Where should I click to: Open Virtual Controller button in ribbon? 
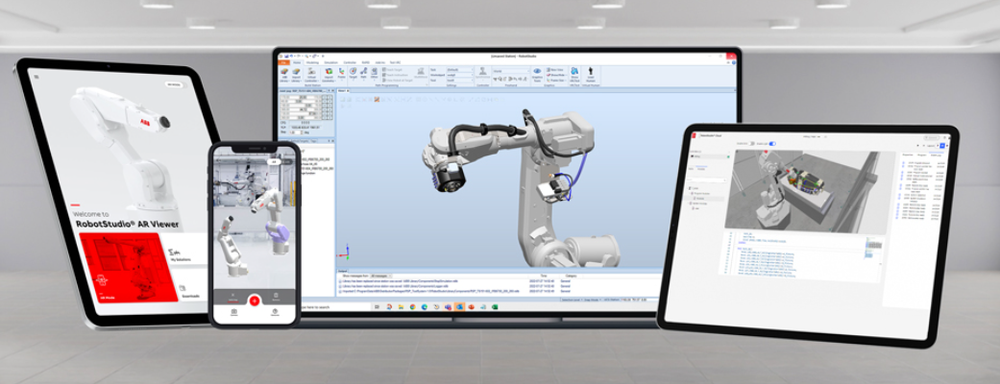coord(312,74)
